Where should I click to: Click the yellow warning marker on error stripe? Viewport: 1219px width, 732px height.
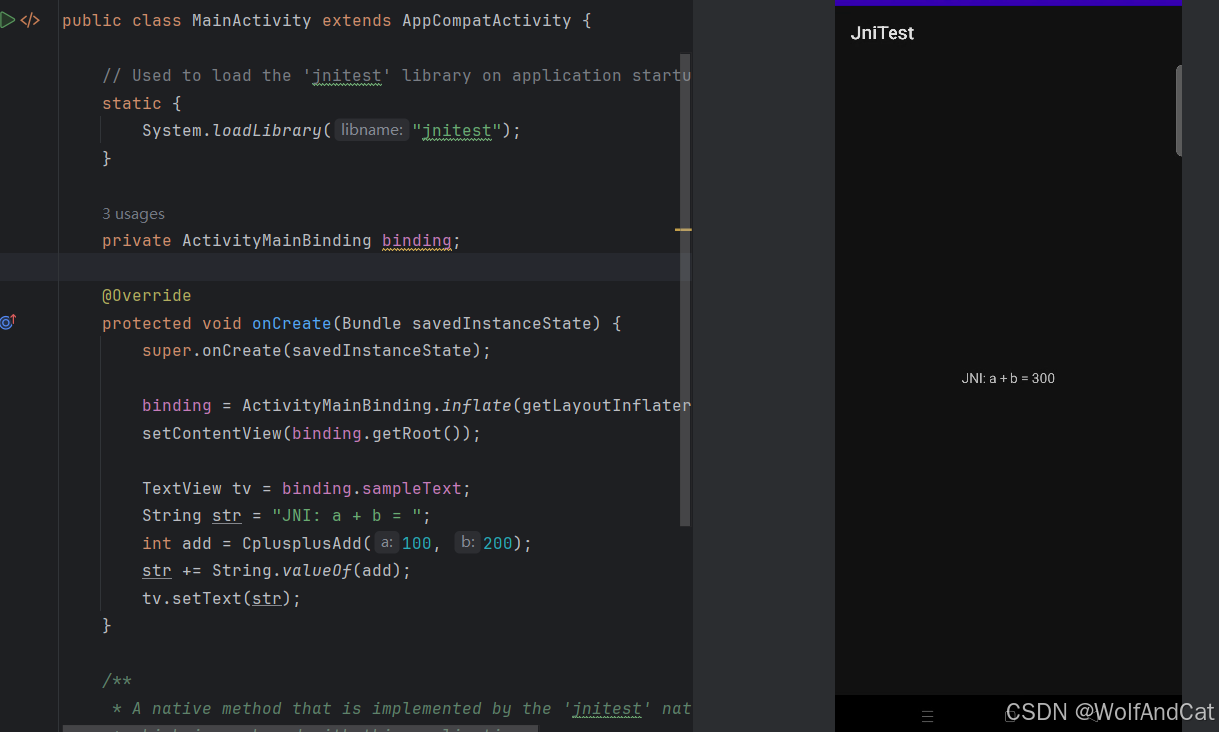pos(683,229)
